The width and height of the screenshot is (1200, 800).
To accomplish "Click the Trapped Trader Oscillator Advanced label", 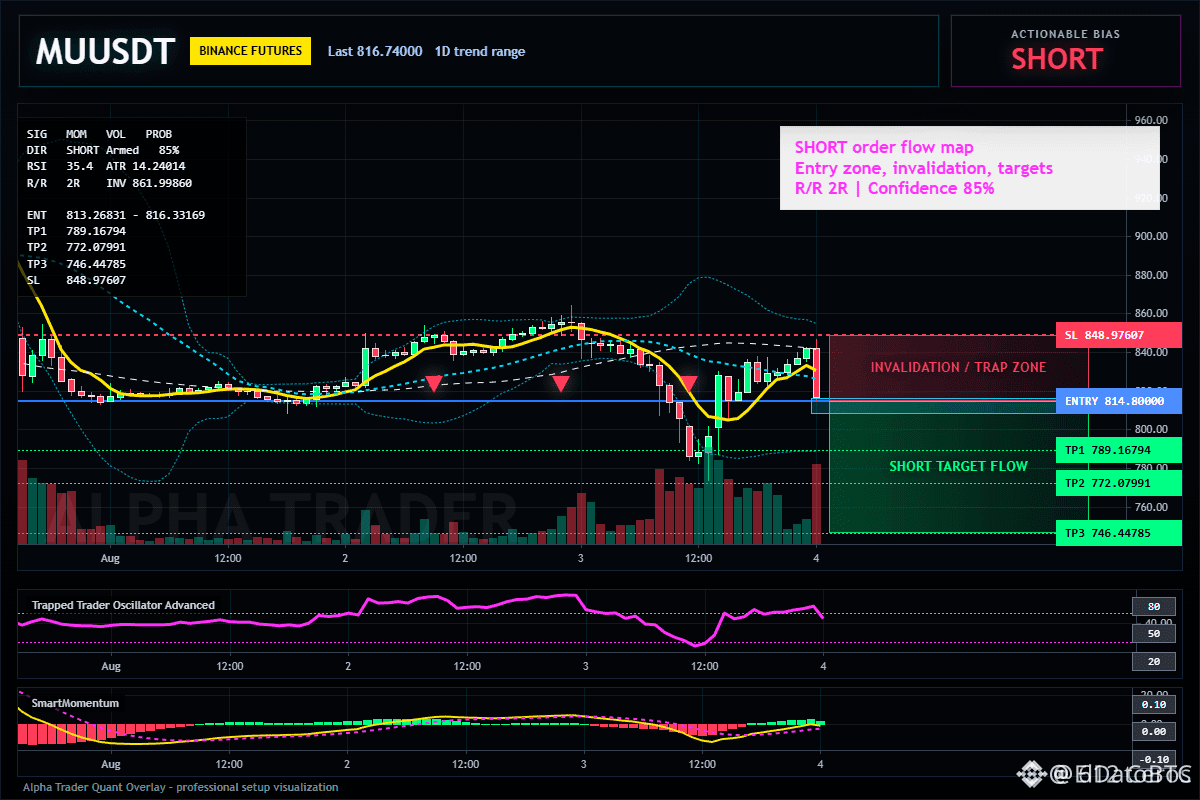I will [123, 605].
